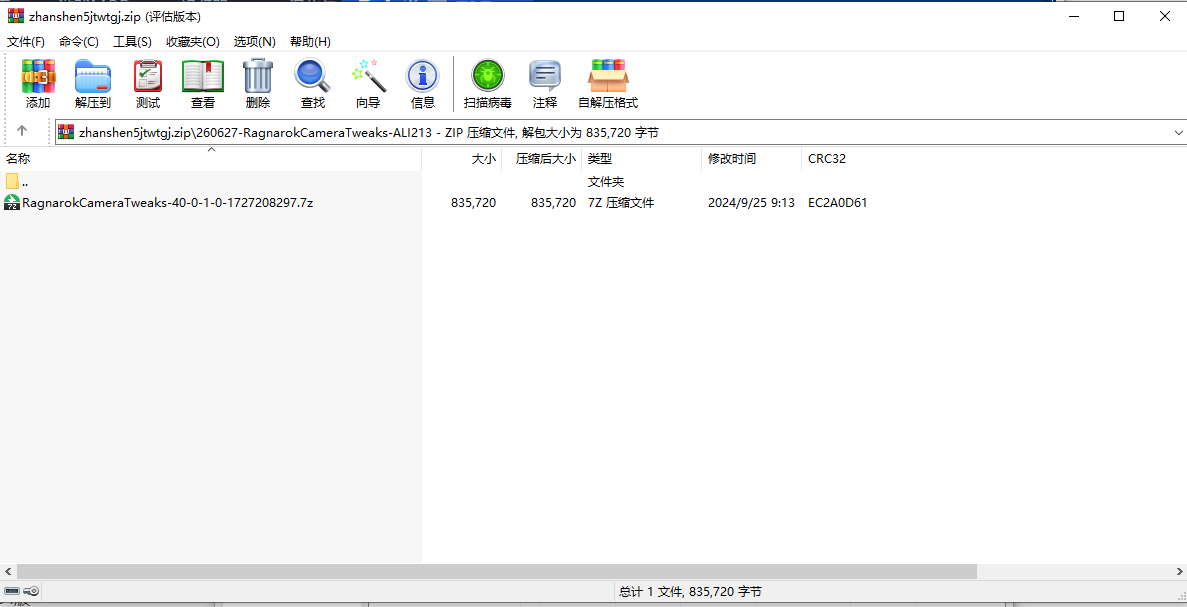Click the 2024/9/25 9:13 modified time cell
1187x607 pixels.
(x=751, y=203)
